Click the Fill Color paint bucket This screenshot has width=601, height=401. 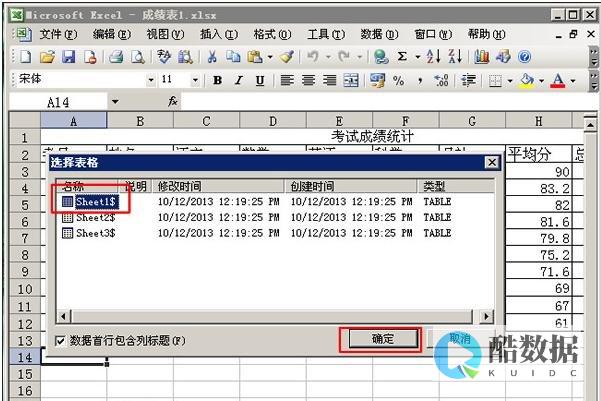click(527, 81)
